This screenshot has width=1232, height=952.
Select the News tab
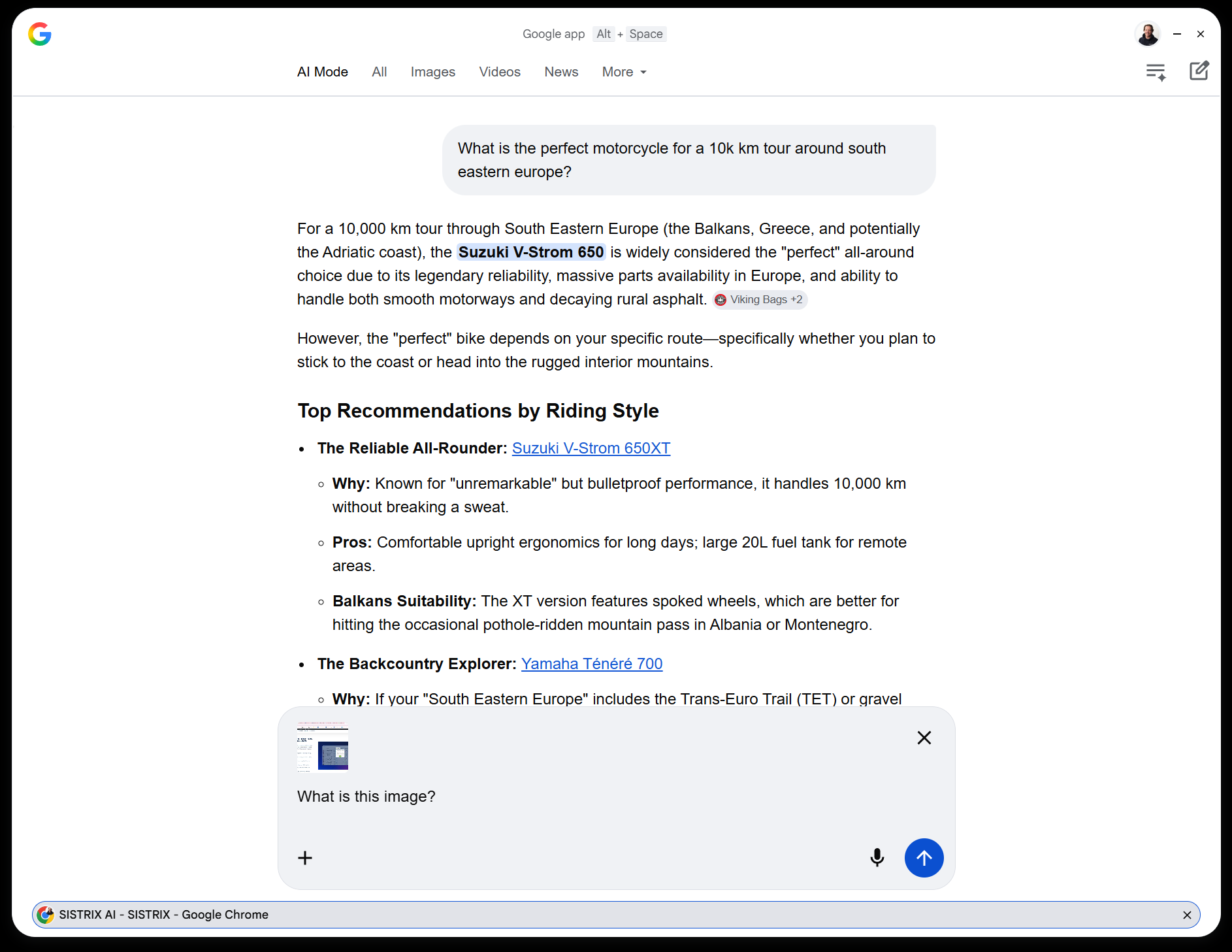tap(561, 72)
